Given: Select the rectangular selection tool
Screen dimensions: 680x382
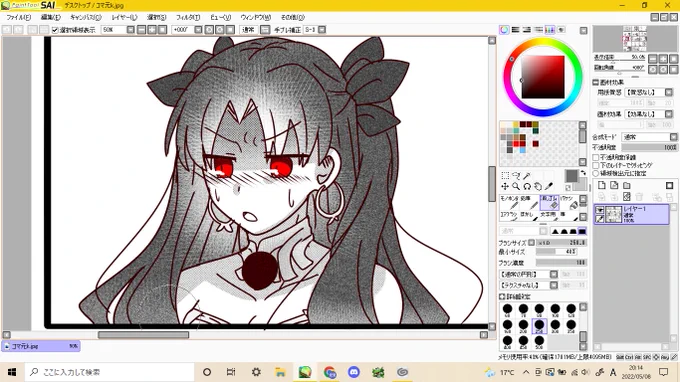Looking at the screenshot, I should tap(505, 176).
